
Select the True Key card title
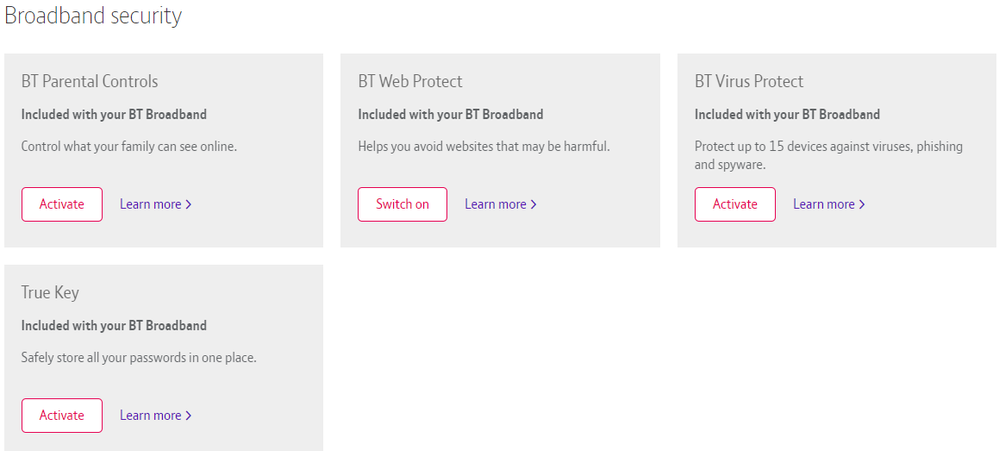(50, 293)
